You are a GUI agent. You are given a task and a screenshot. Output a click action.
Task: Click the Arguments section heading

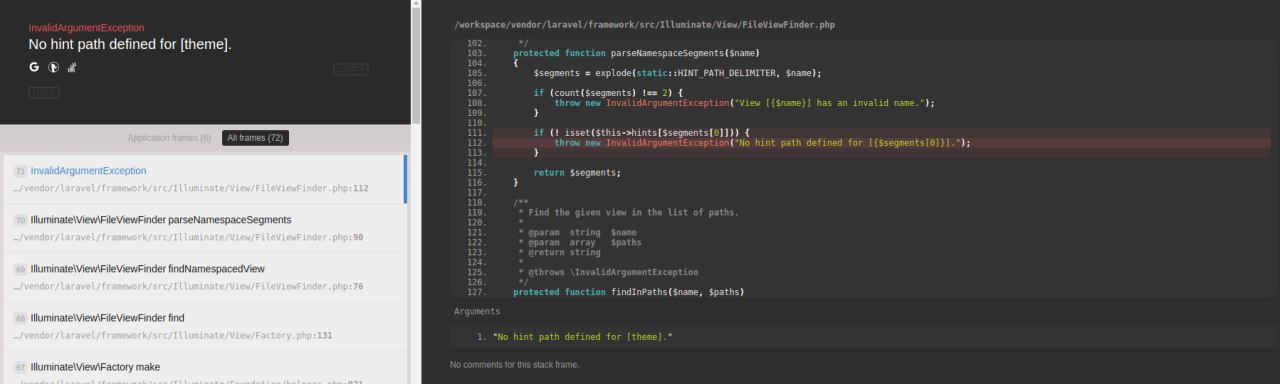(x=476, y=312)
